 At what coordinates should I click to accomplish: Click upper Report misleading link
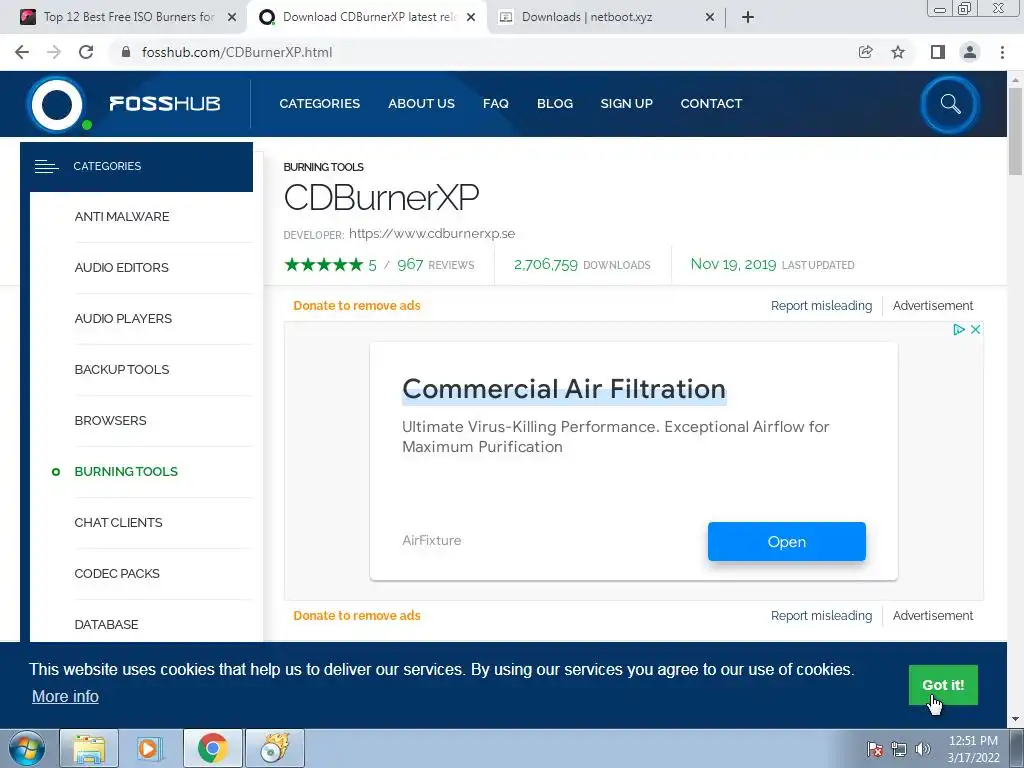click(822, 306)
